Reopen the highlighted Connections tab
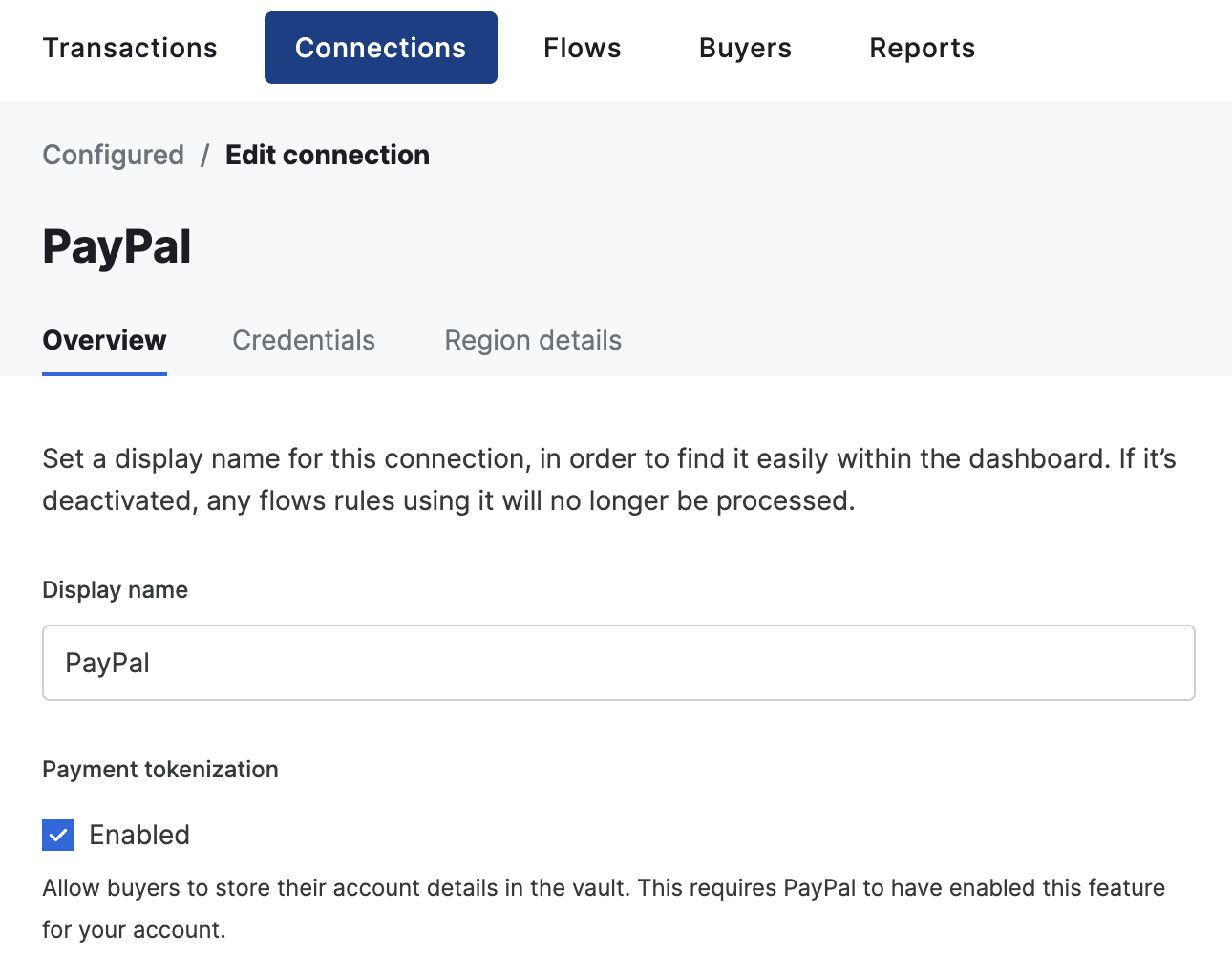Viewport: 1232px width, 976px height. click(x=380, y=47)
